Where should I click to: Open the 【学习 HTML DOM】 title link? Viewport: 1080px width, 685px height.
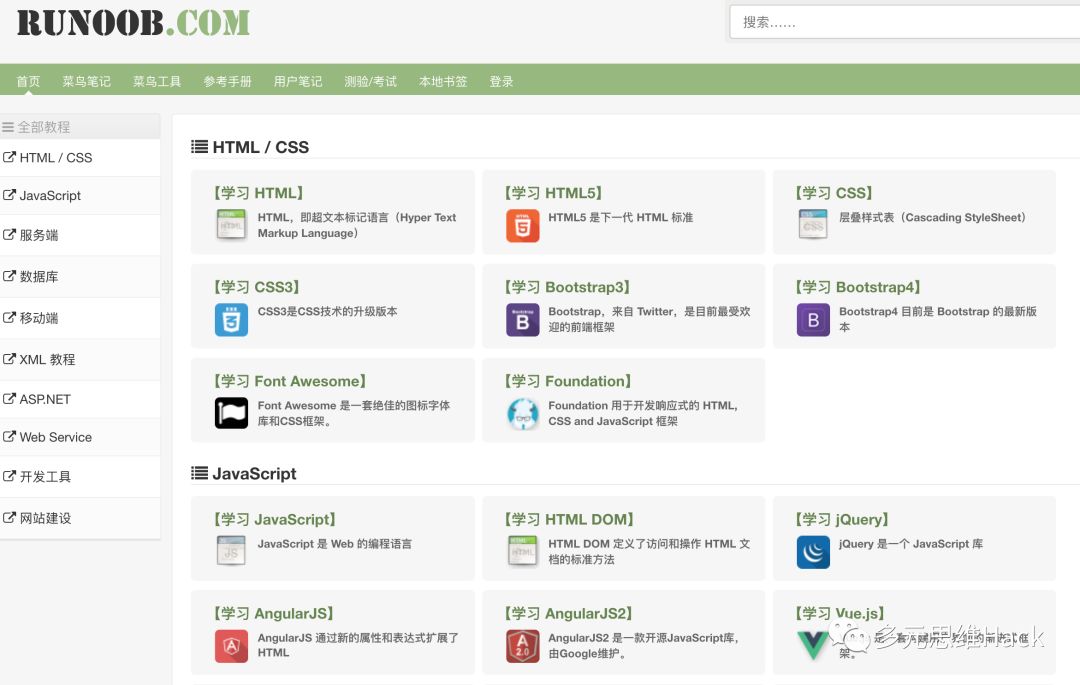coord(568,519)
